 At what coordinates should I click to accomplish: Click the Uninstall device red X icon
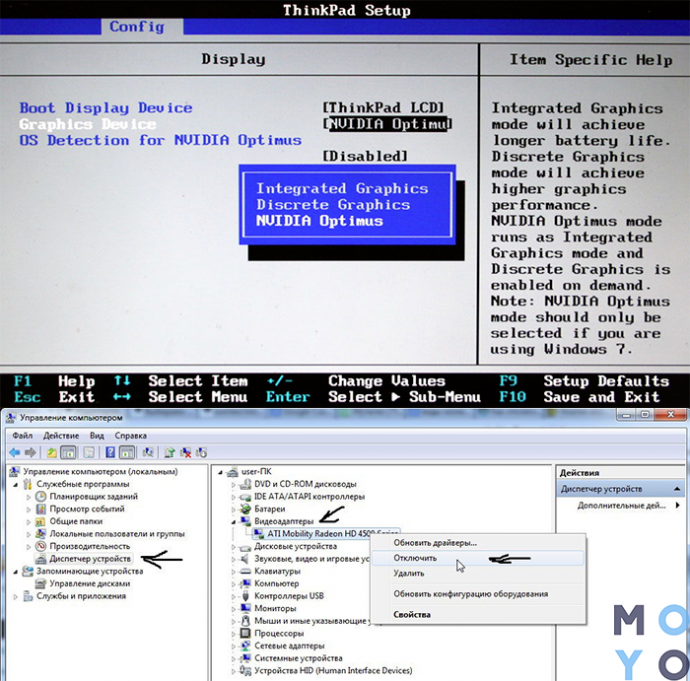click(187, 453)
